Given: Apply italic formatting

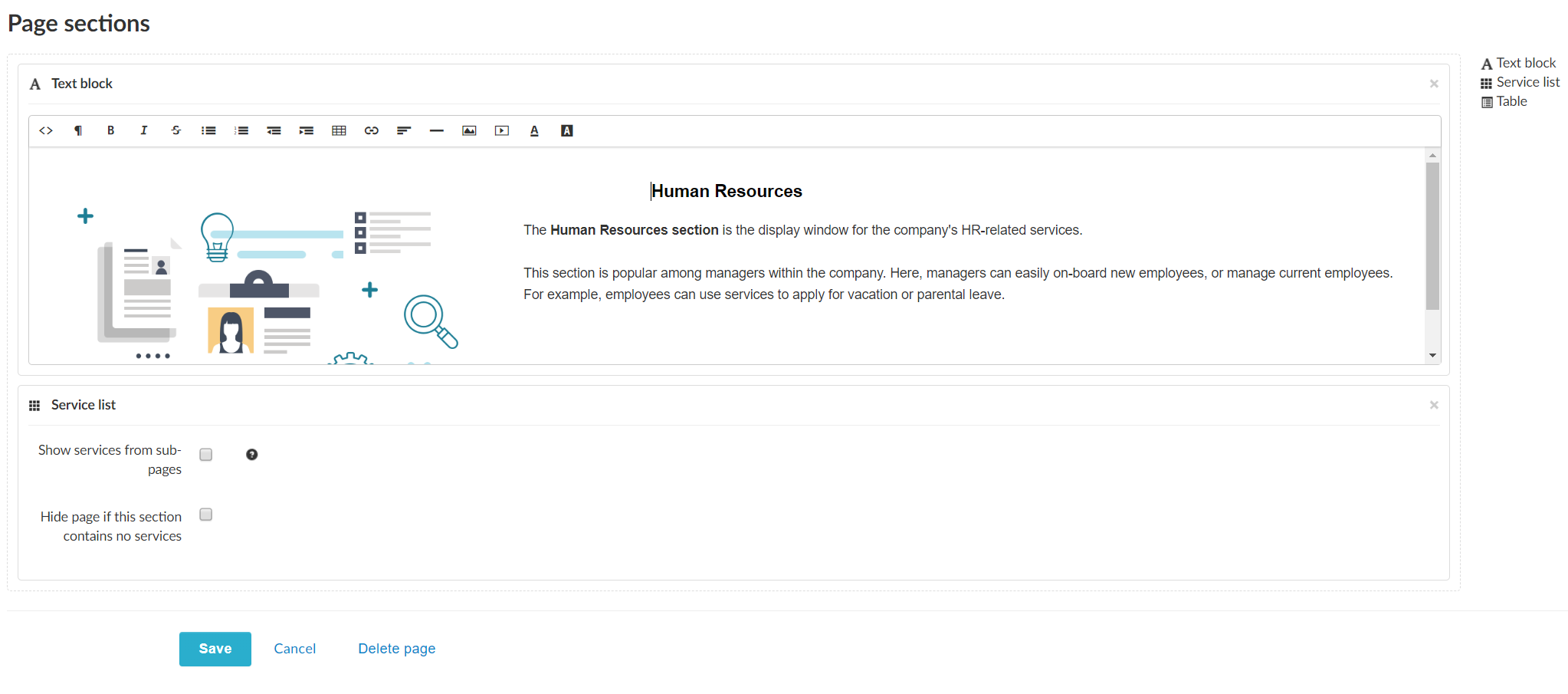Looking at the screenshot, I should [143, 130].
